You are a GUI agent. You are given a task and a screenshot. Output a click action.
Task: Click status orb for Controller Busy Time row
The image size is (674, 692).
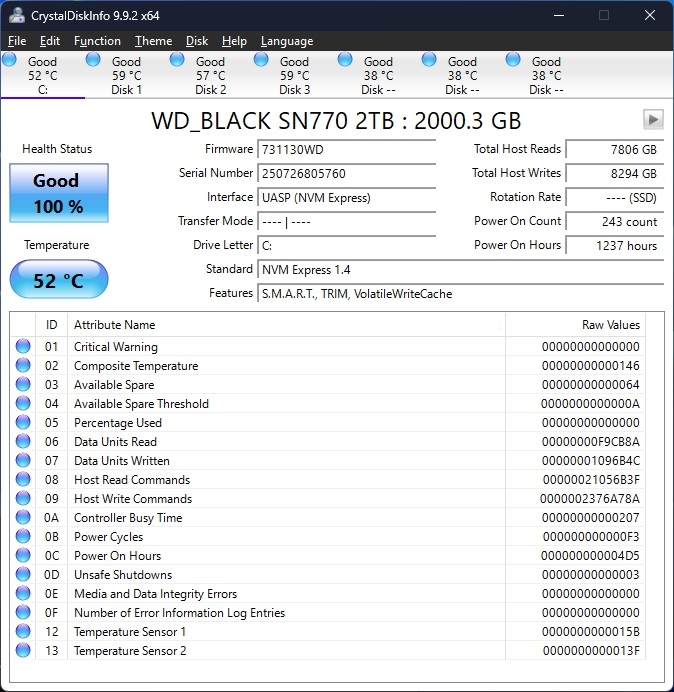tap(23, 517)
